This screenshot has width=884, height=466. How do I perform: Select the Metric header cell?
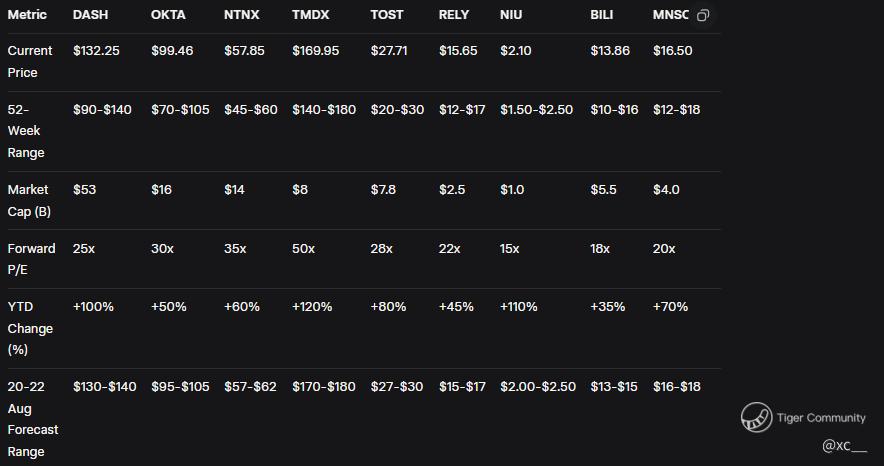click(27, 15)
